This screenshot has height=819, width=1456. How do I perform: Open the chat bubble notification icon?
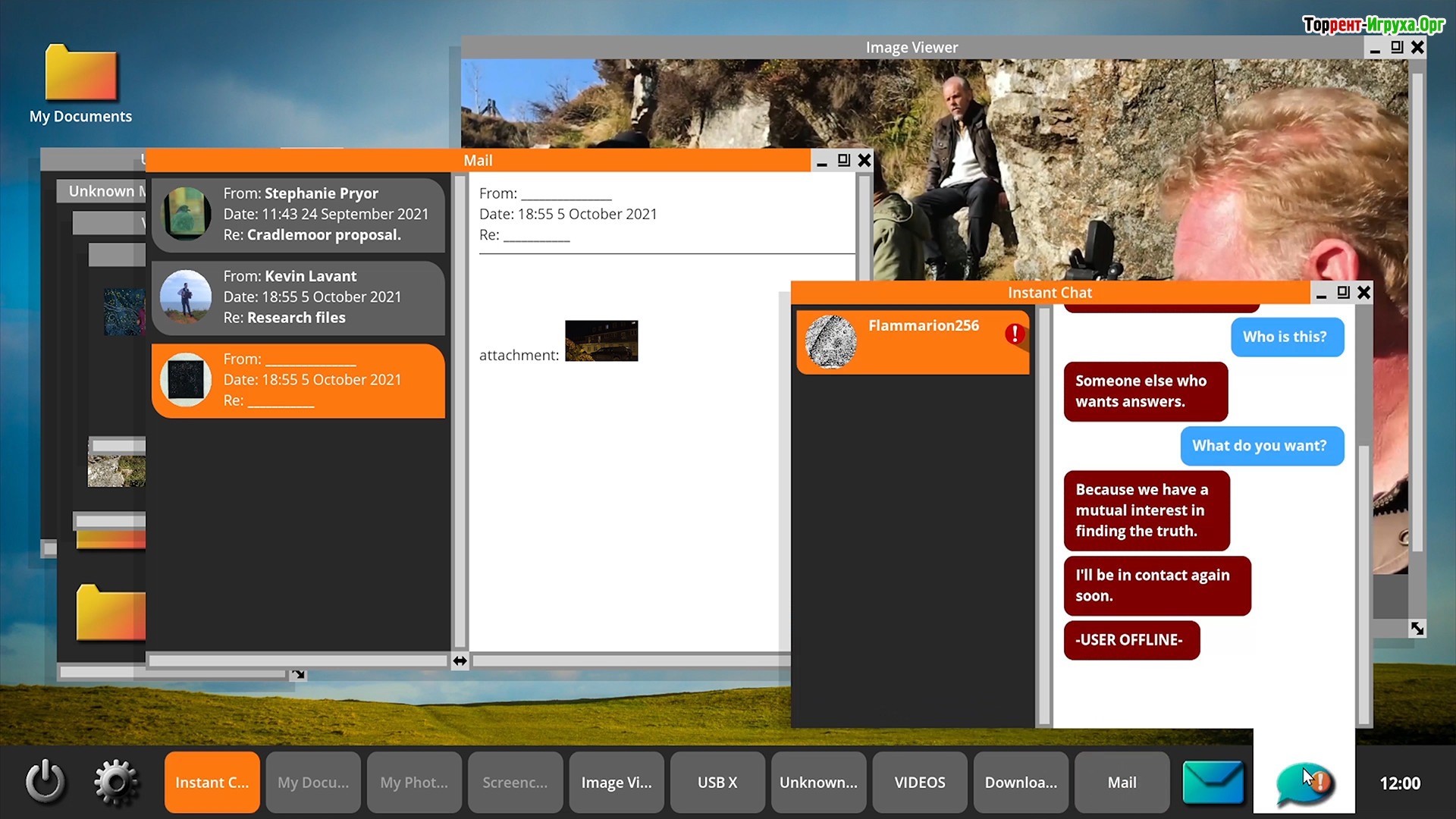1304,783
